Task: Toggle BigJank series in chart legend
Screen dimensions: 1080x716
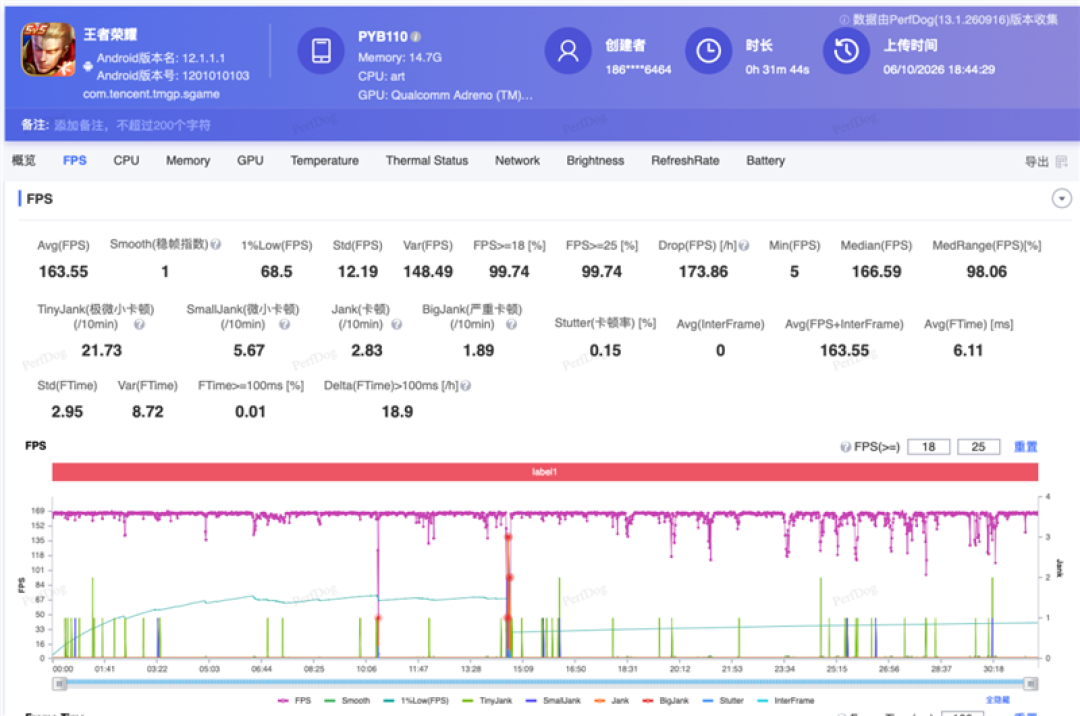Action: click(x=665, y=701)
